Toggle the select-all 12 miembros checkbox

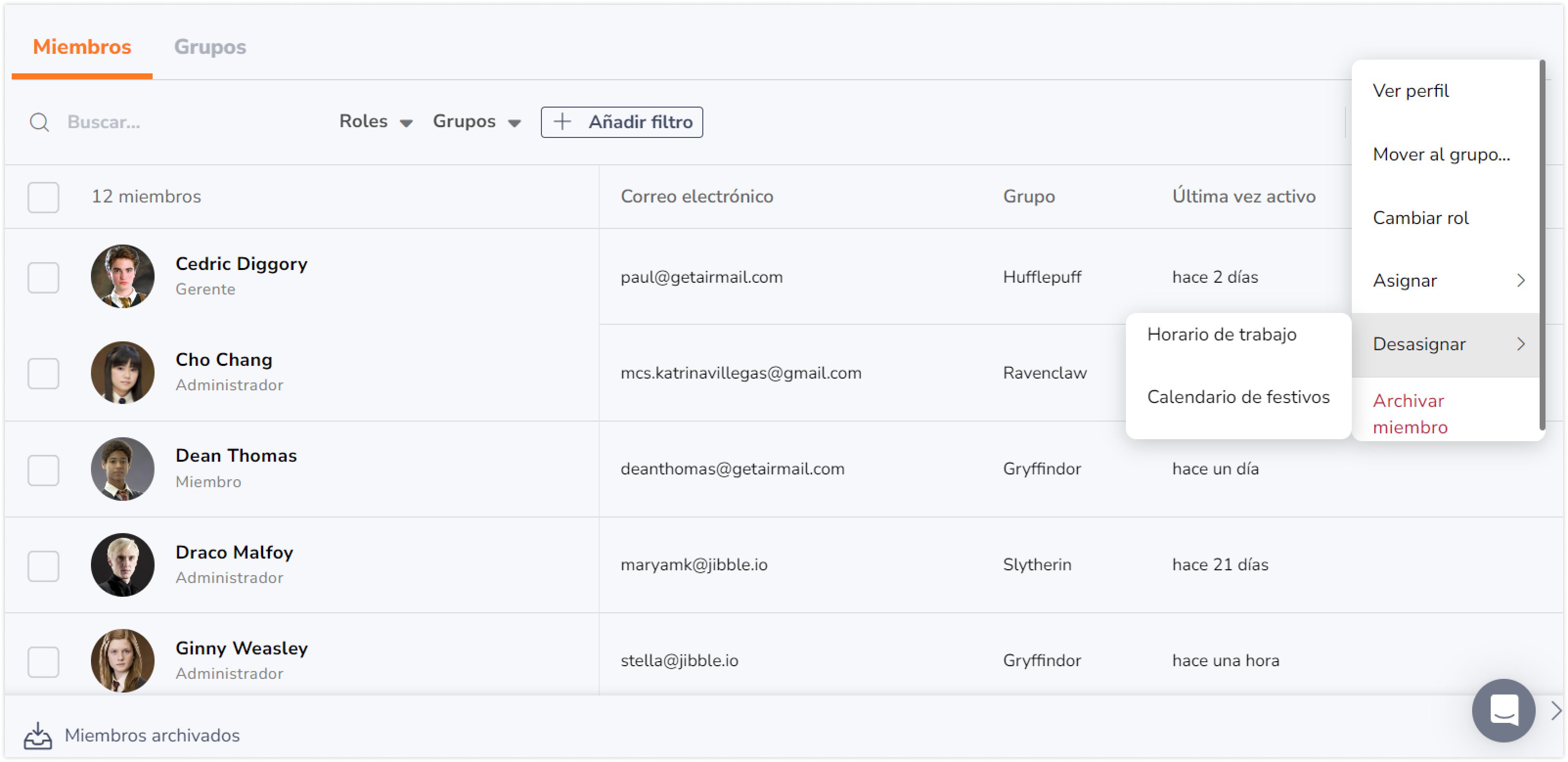(x=43, y=197)
